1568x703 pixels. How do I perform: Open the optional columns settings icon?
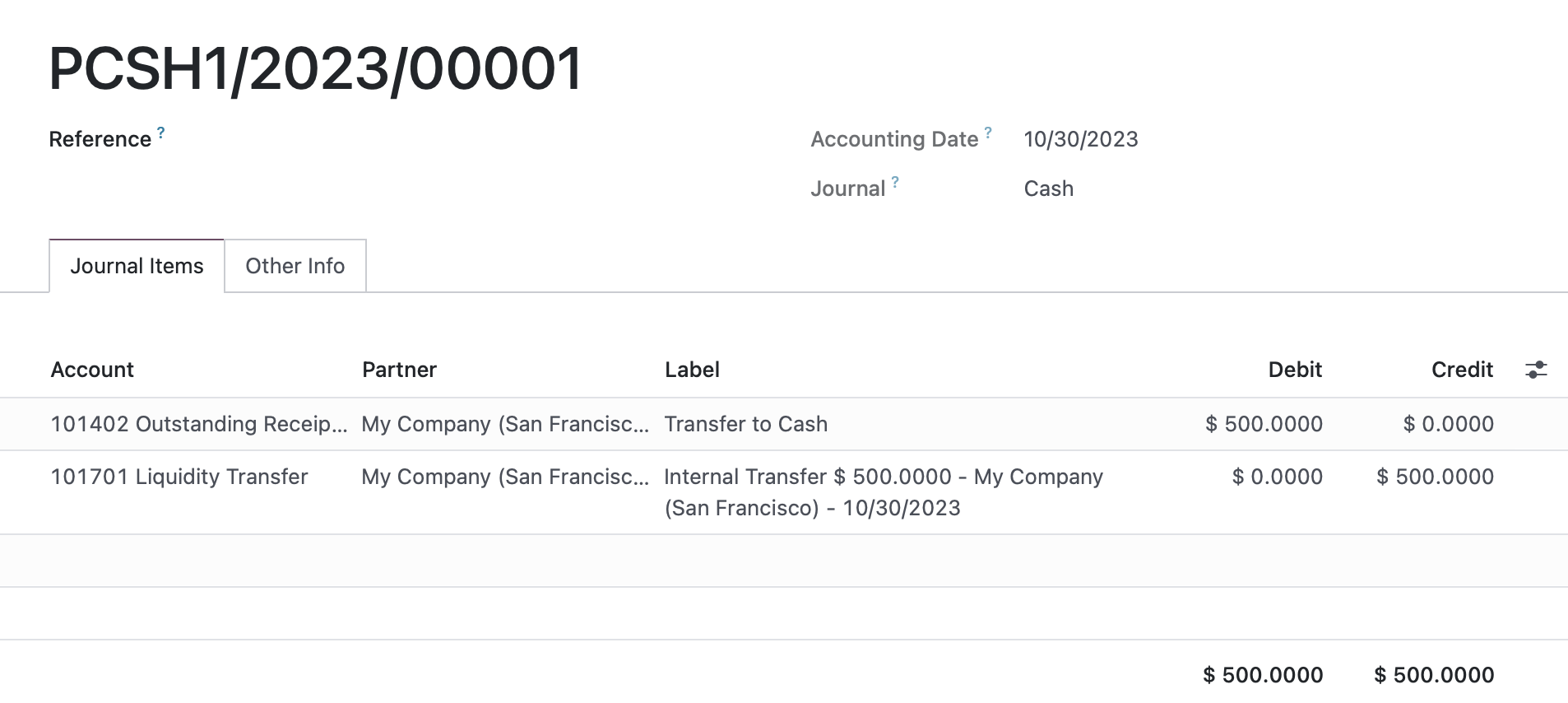pyautogui.click(x=1536, y=370)
